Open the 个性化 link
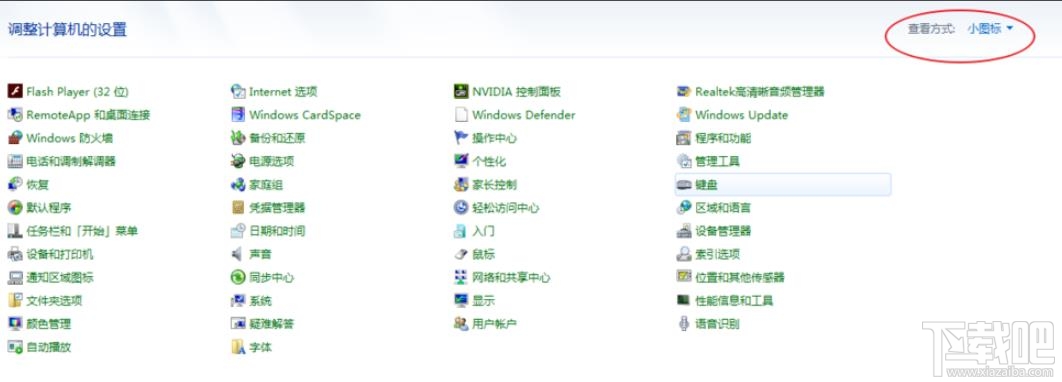 489,161
